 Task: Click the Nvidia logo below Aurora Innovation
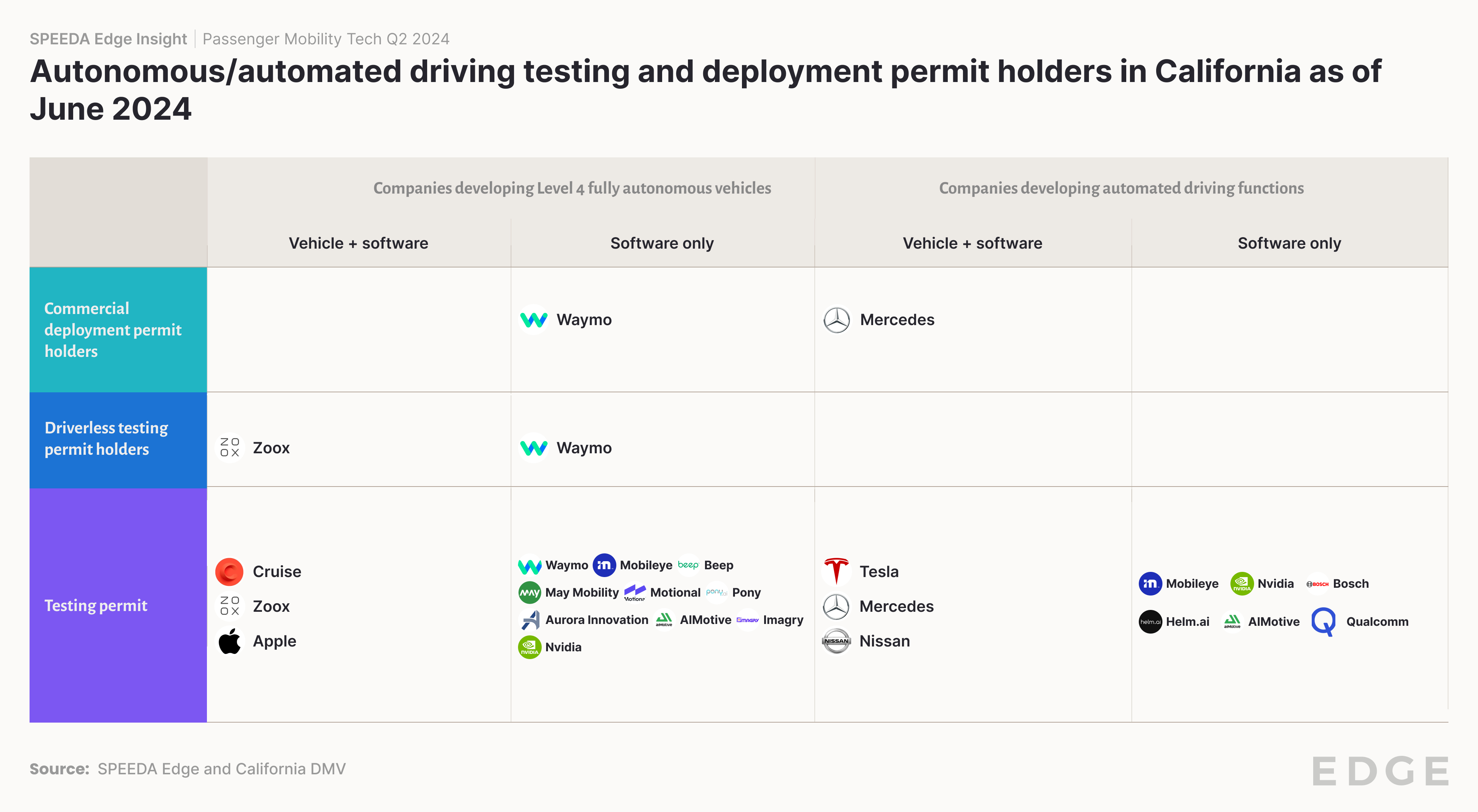(x=529, y=648)
